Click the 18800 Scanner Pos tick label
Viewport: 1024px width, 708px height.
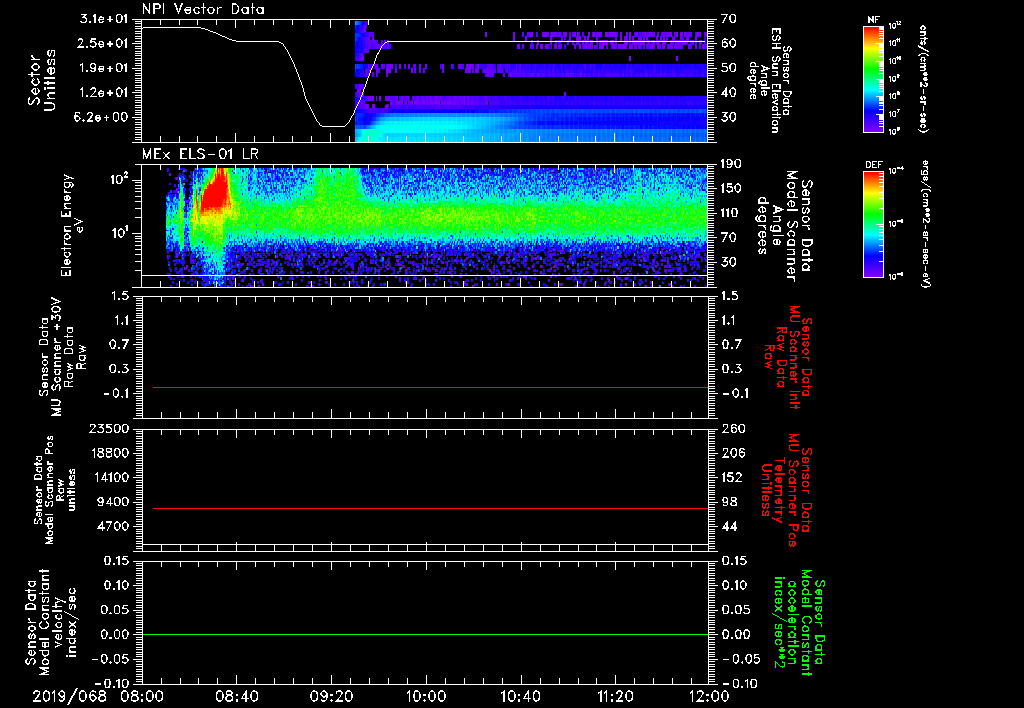pyautogui.click(x=109, y=453)
